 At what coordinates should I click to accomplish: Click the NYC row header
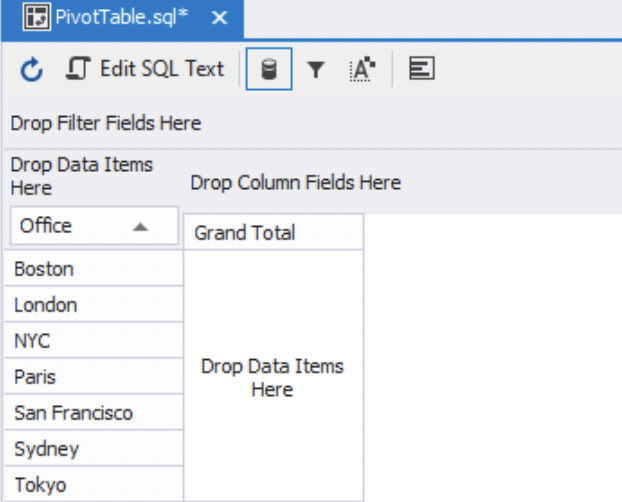92,341
